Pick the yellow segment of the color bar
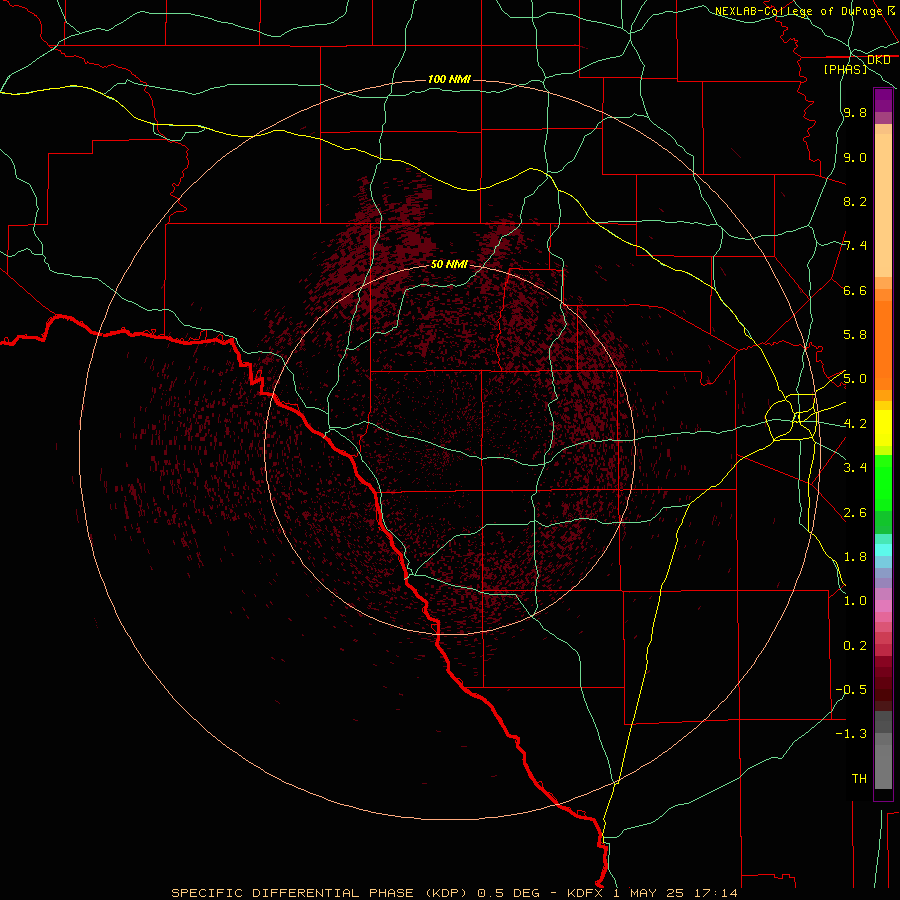900x900 pixels. [883, 428]
